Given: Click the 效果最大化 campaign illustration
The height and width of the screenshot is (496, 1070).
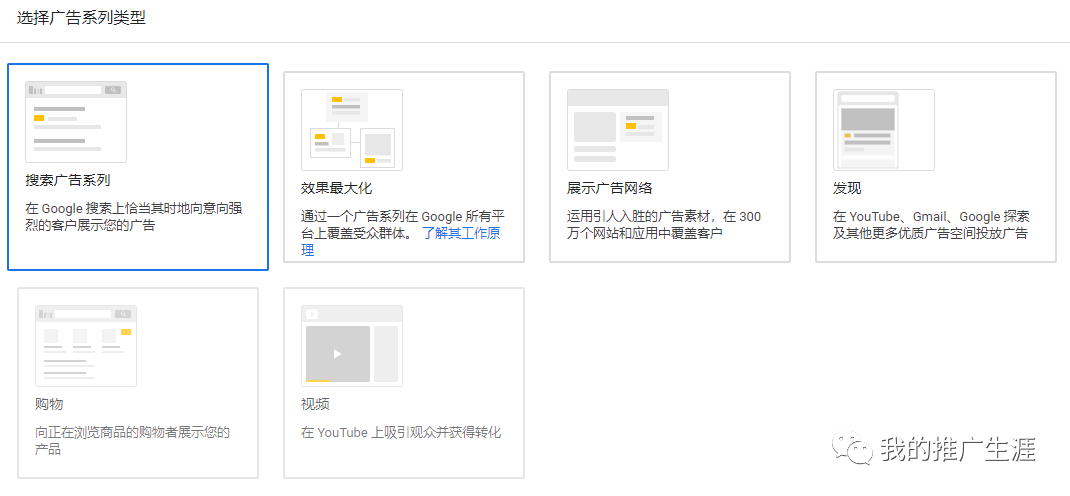Looking at the screenshot, I should [x=352, y=130].
